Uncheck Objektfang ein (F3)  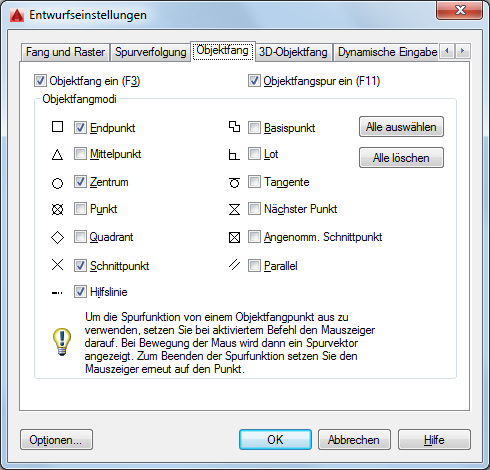tap(40, 81)
